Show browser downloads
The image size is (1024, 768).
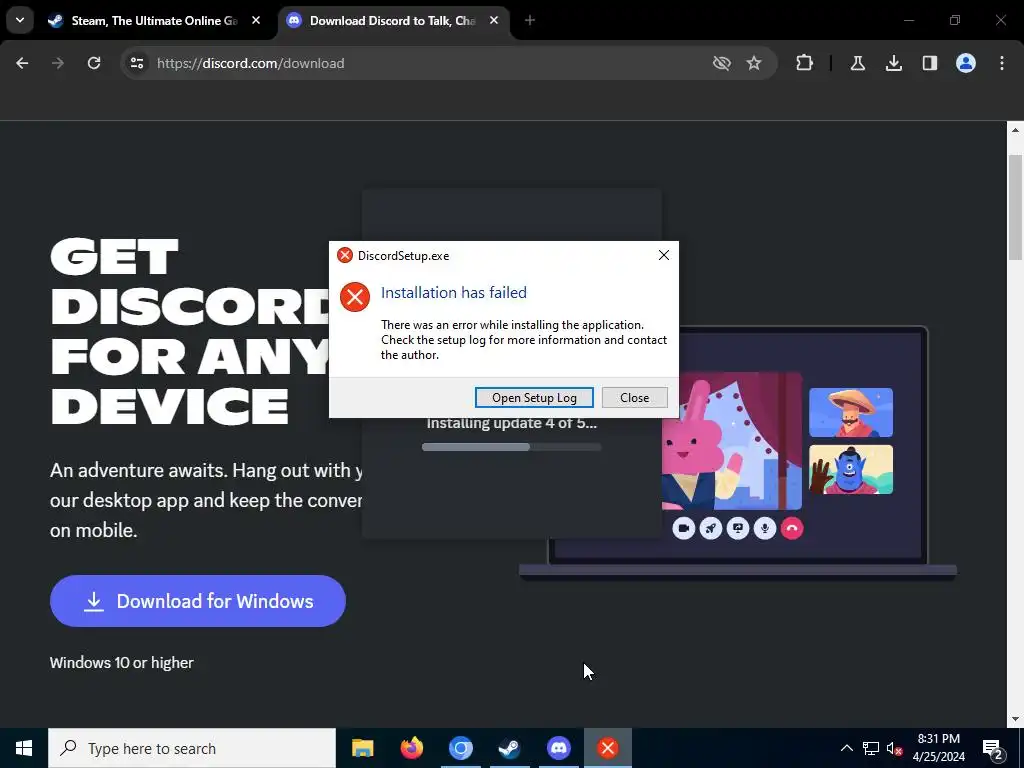click(x=893, y=63)
